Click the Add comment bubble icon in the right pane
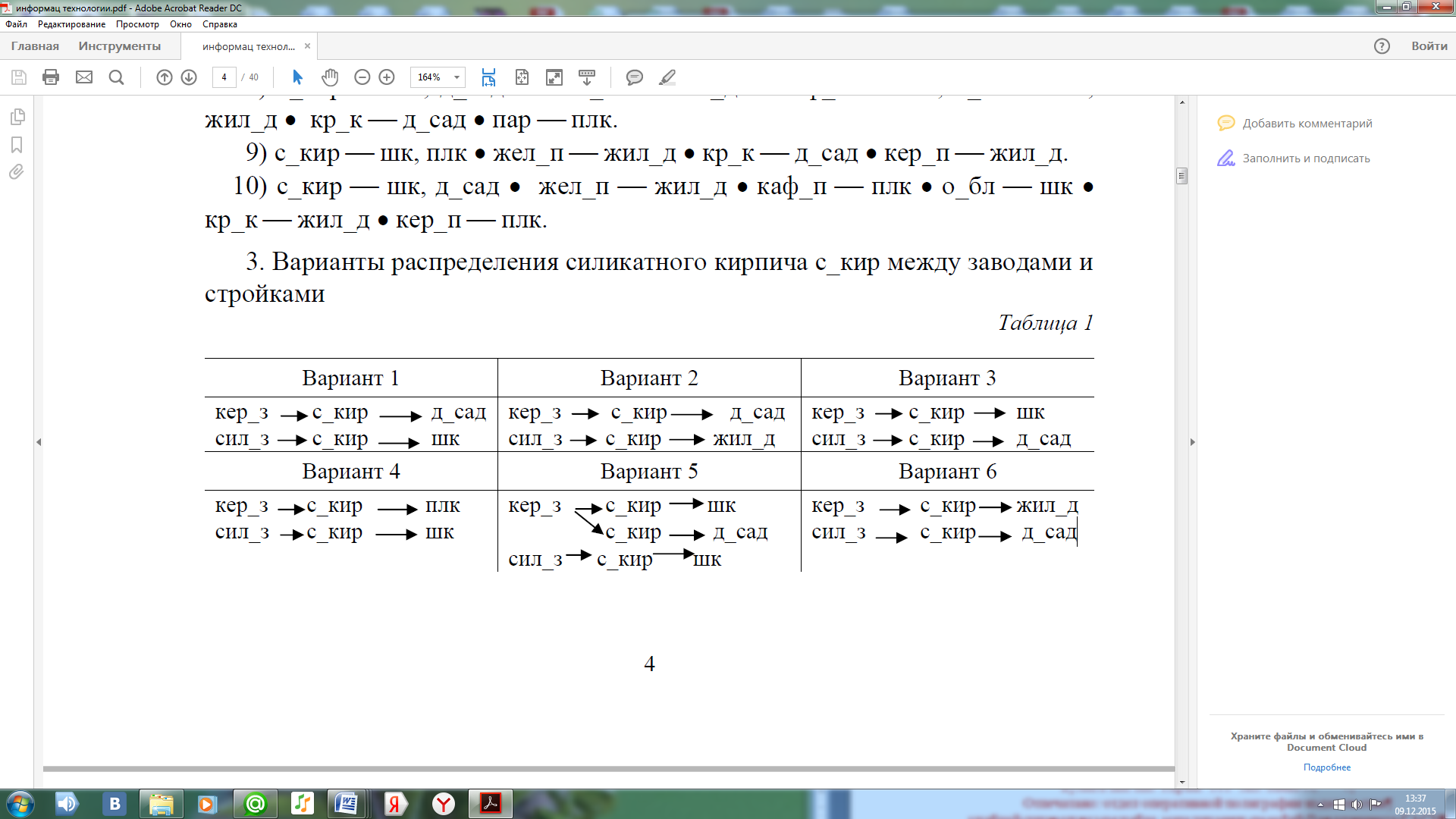The height and width of the screenshot is (819, 1456). (x=1226, y=123)
